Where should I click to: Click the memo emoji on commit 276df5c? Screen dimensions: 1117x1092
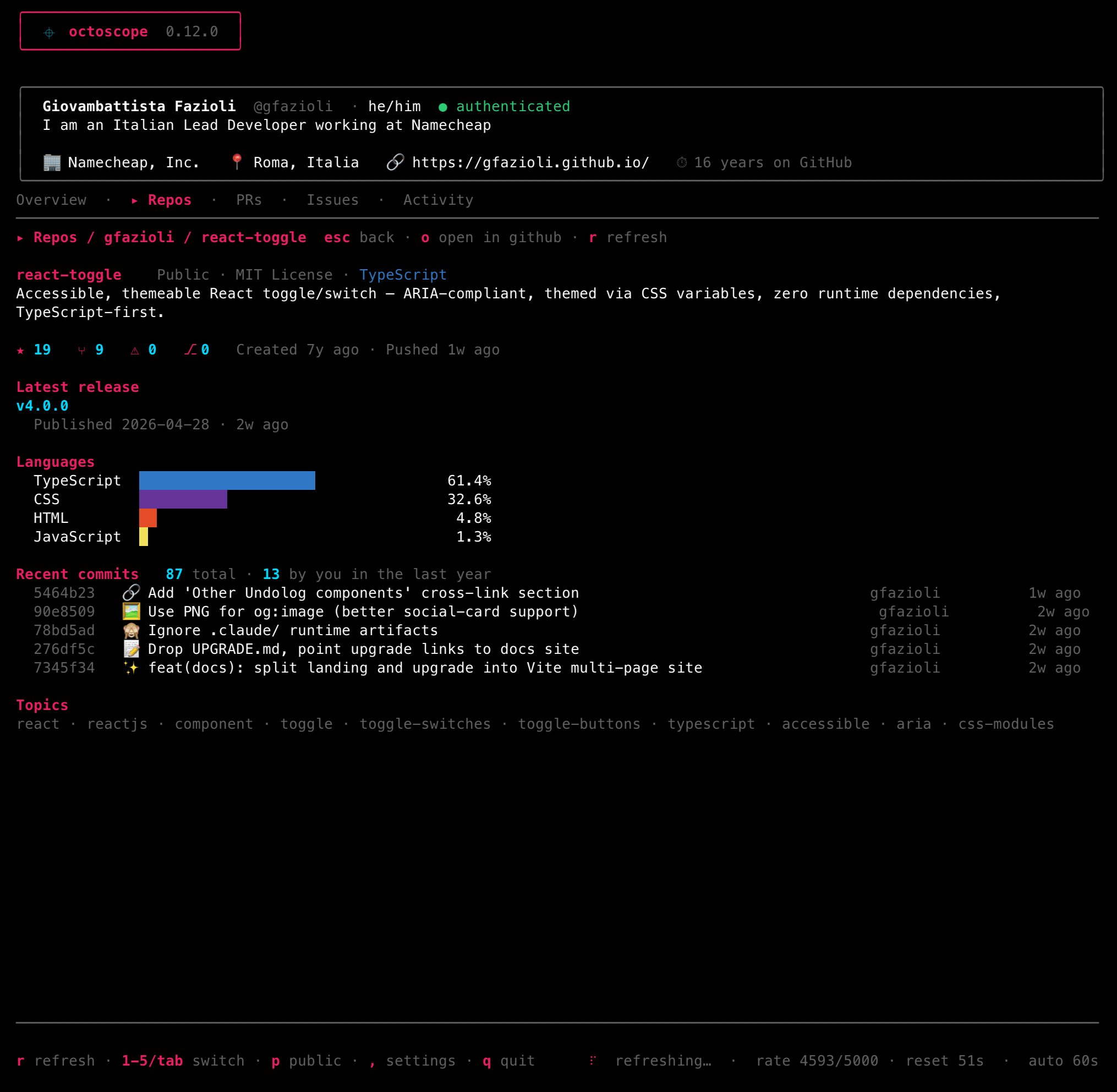tap(132, 649)
